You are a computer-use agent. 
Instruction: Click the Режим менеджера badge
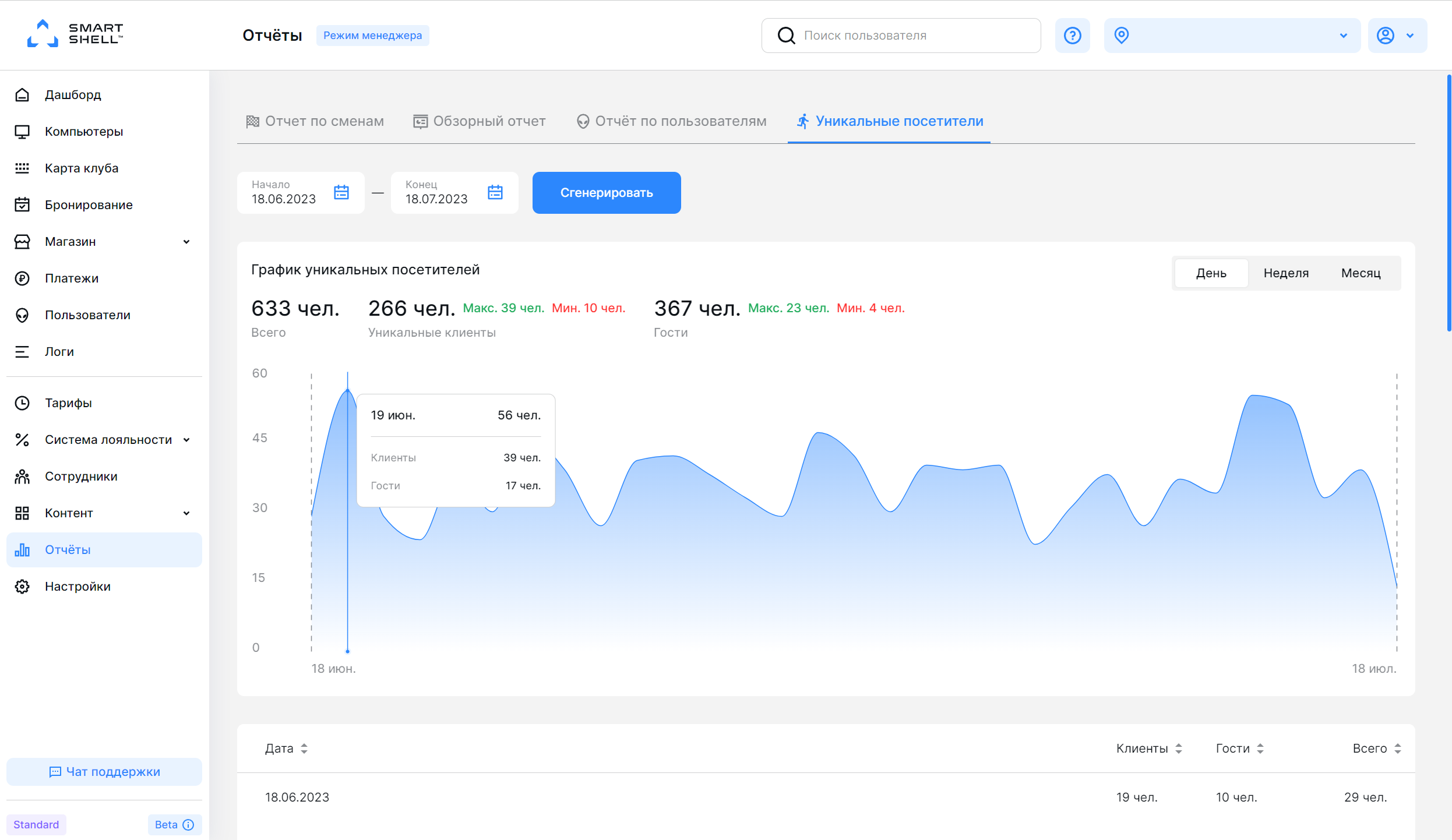click(x=372, y=36)
